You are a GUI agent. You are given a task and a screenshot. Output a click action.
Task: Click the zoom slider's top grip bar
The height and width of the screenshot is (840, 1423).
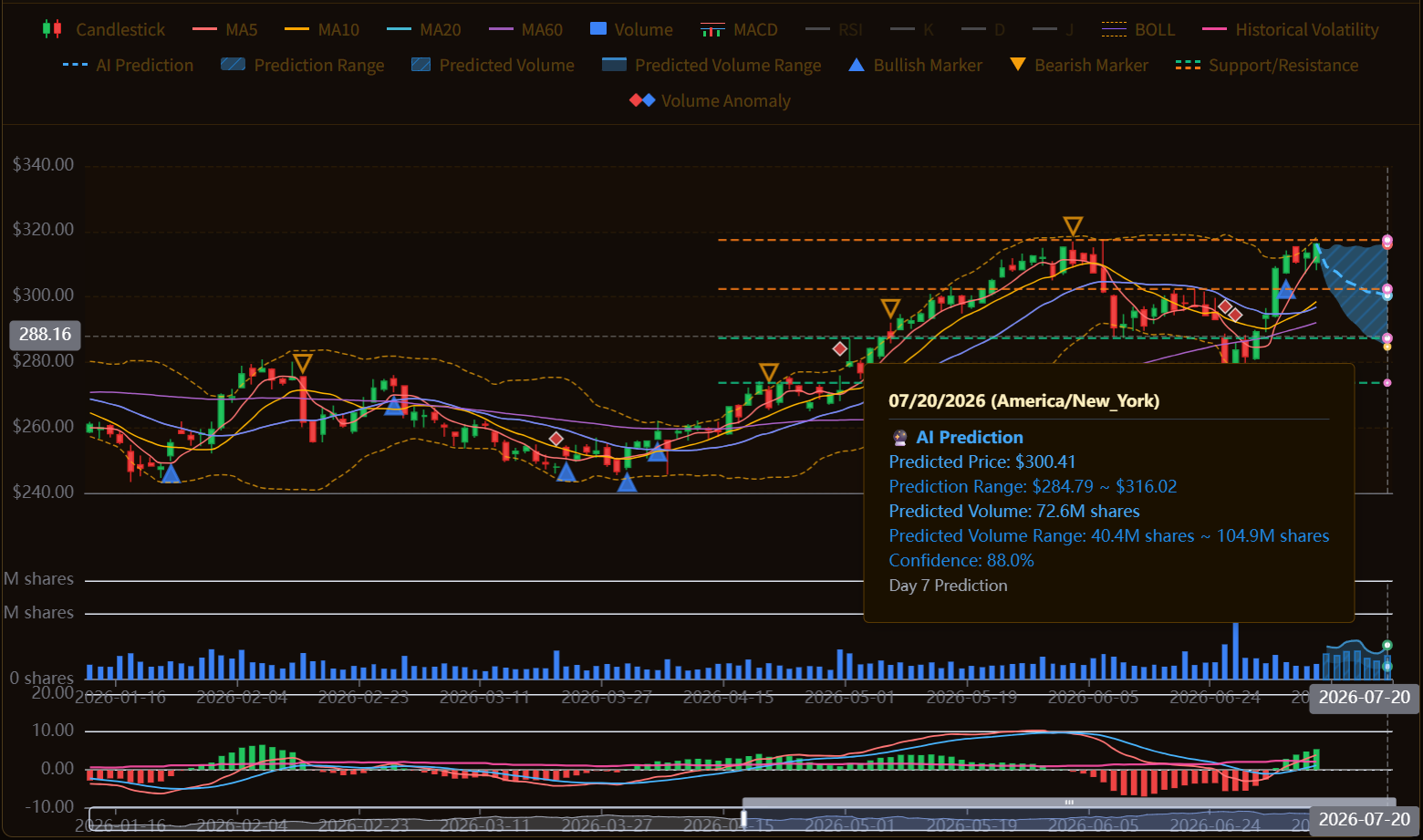point(1068,803)
